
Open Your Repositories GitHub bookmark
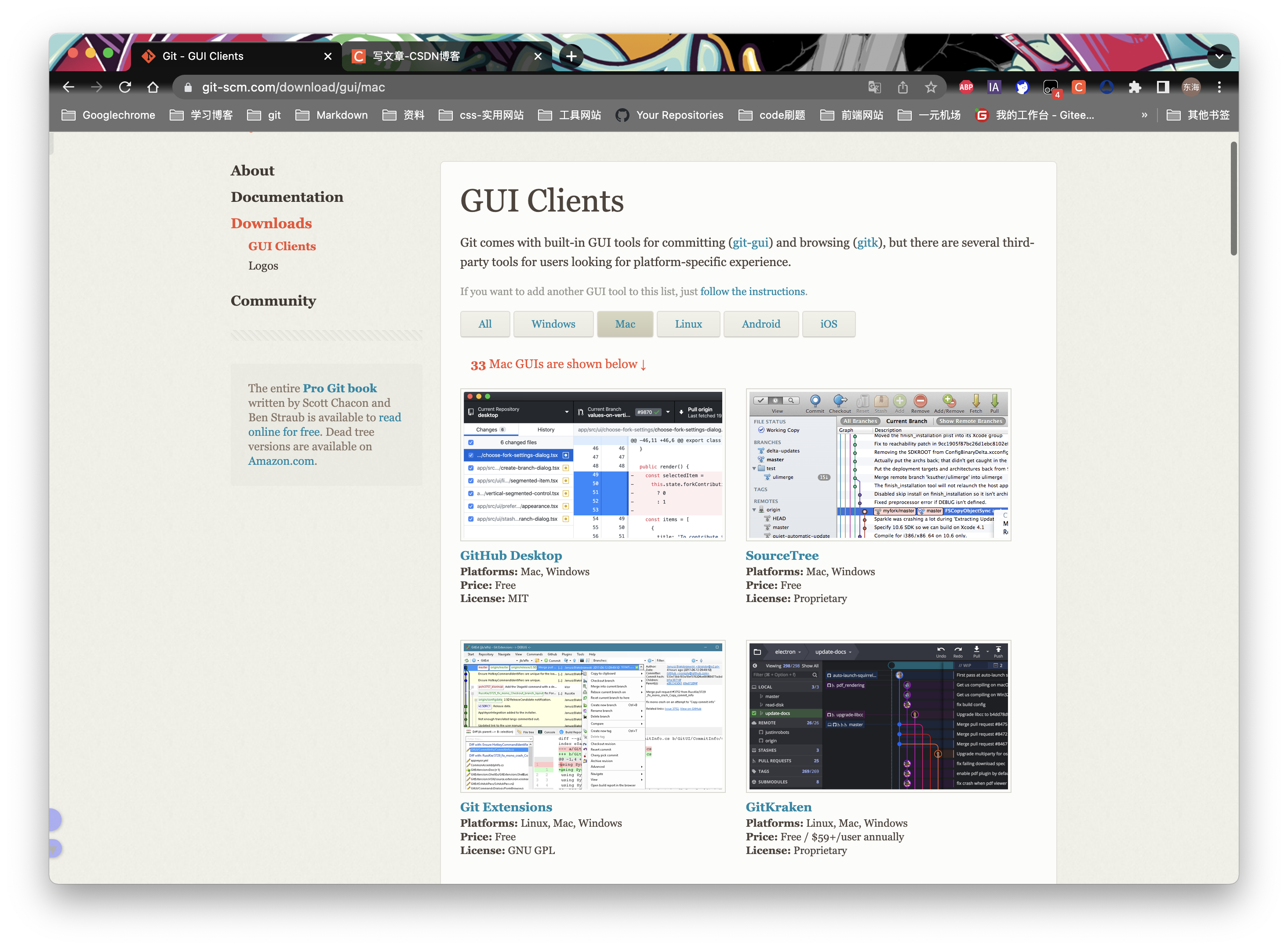click(669, 116)
